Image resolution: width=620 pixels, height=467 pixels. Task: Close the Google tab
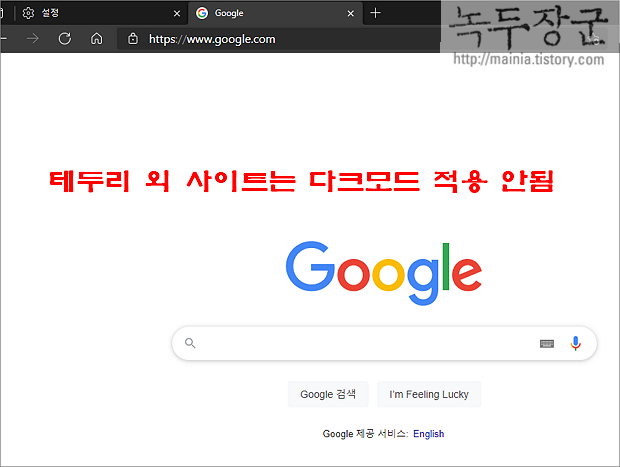(x=350, y=13)
